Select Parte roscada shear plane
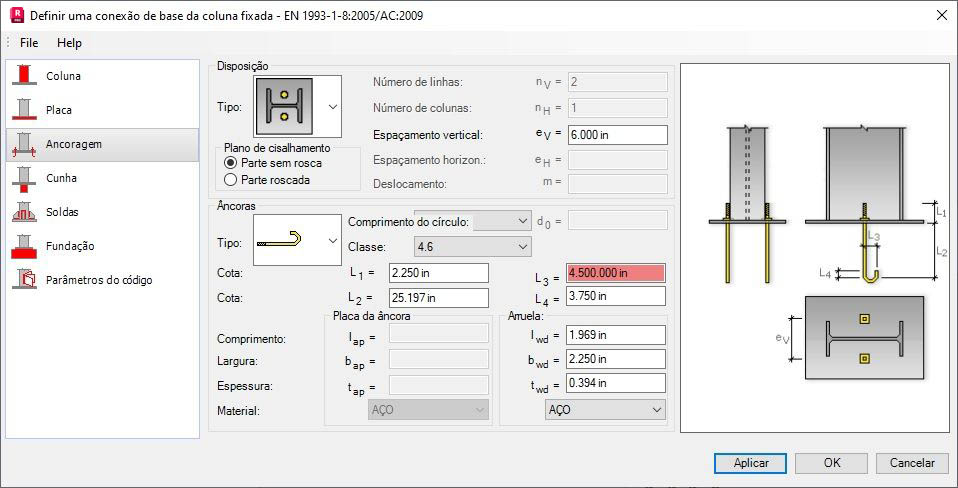This screenshot has height=488, width=958. click(x=230, y=180)
